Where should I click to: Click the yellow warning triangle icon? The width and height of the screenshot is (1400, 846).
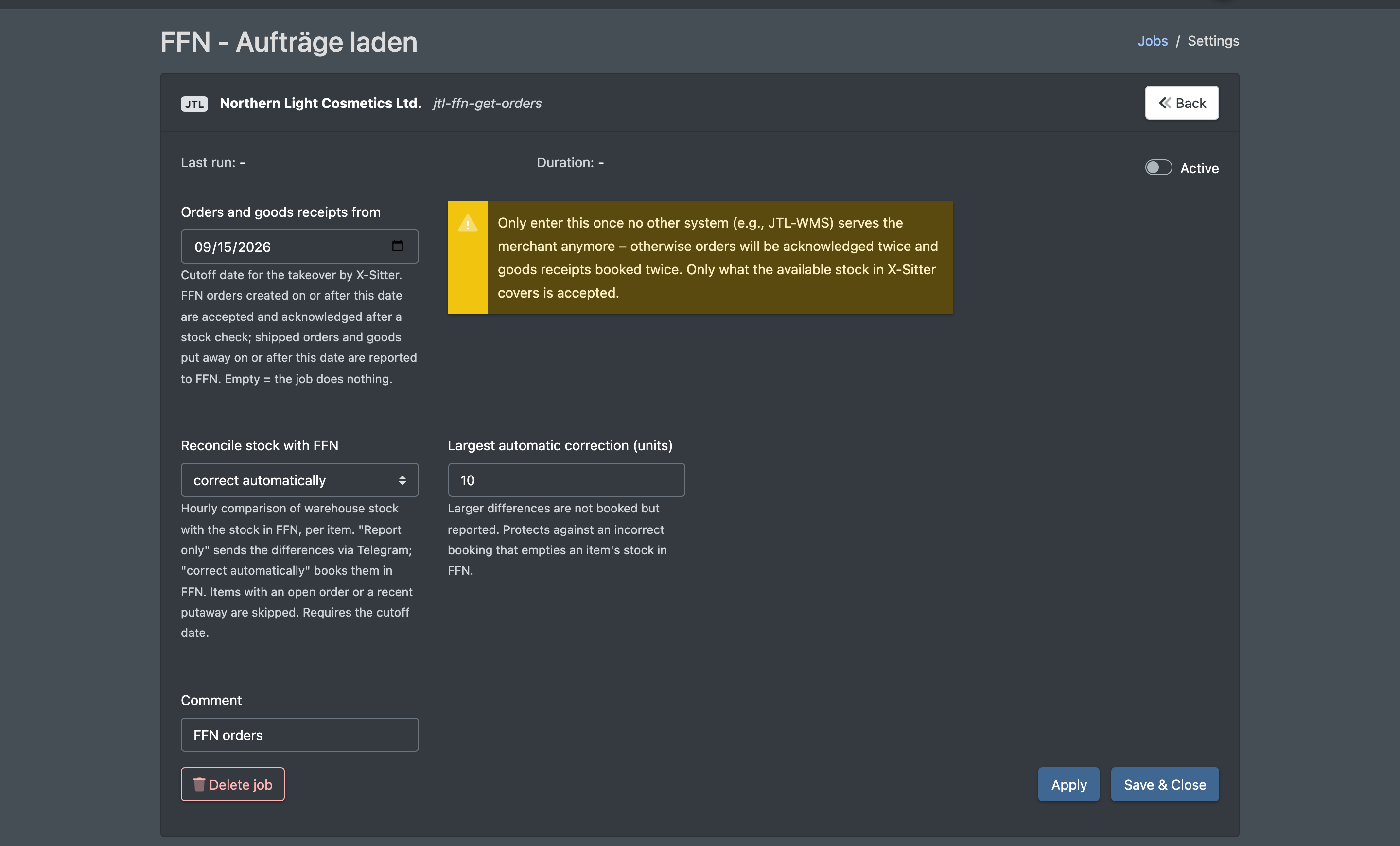[468, 223]
